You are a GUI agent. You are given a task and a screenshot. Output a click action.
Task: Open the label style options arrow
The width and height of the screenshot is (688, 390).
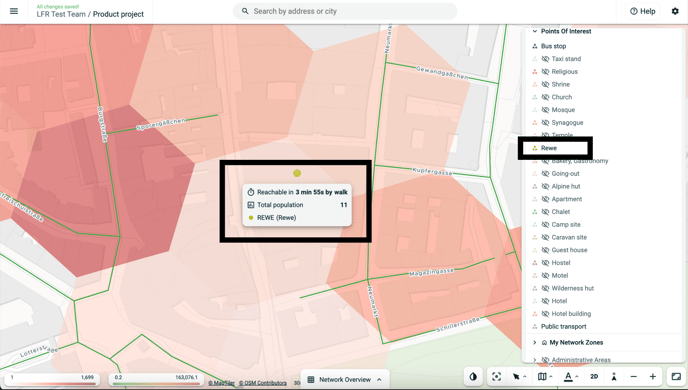point(577,377)
